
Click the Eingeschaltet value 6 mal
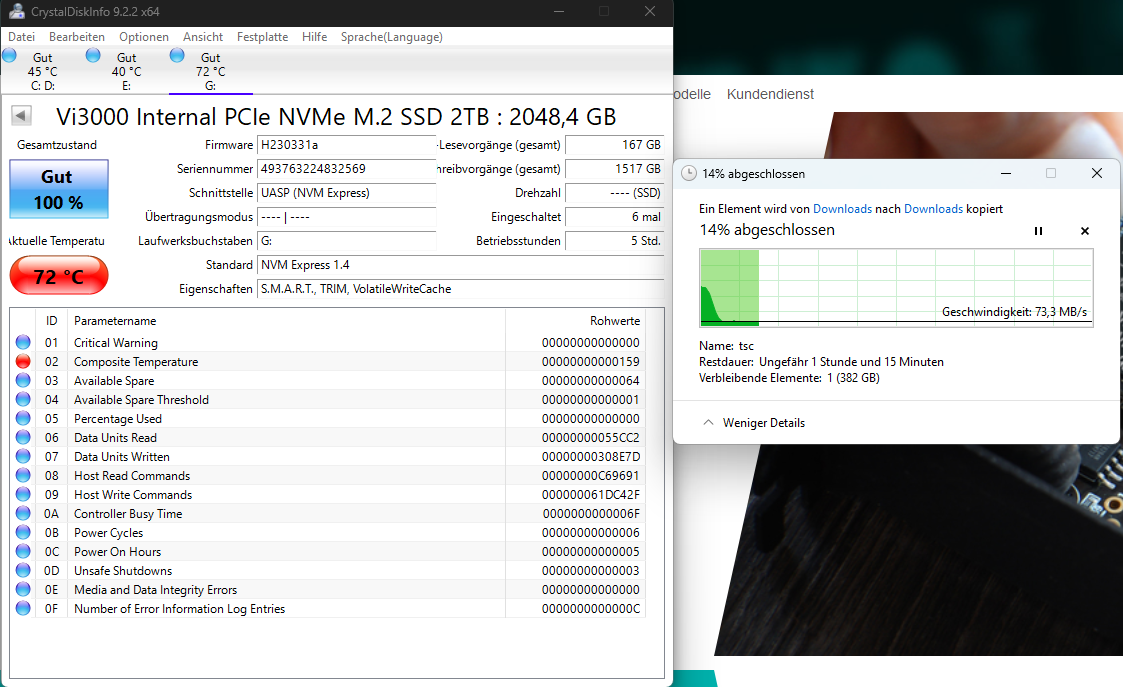tap(614, 217)
